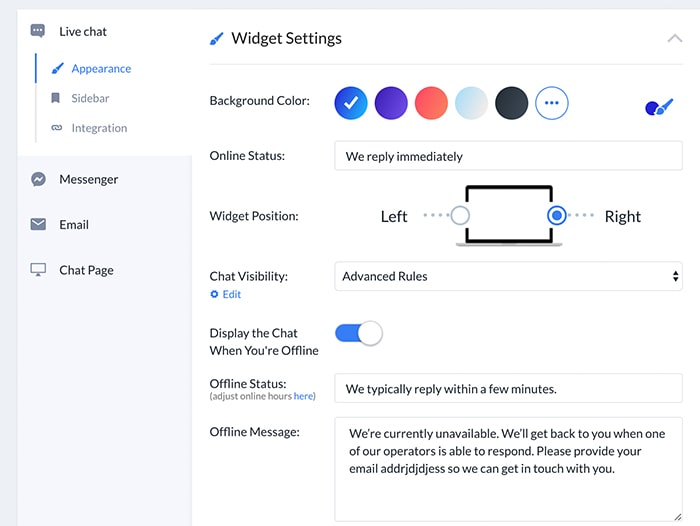This screenshot has height=526, width=700.
Task: Click the Messenger icon in sidebar
Action: click(38, 179)
